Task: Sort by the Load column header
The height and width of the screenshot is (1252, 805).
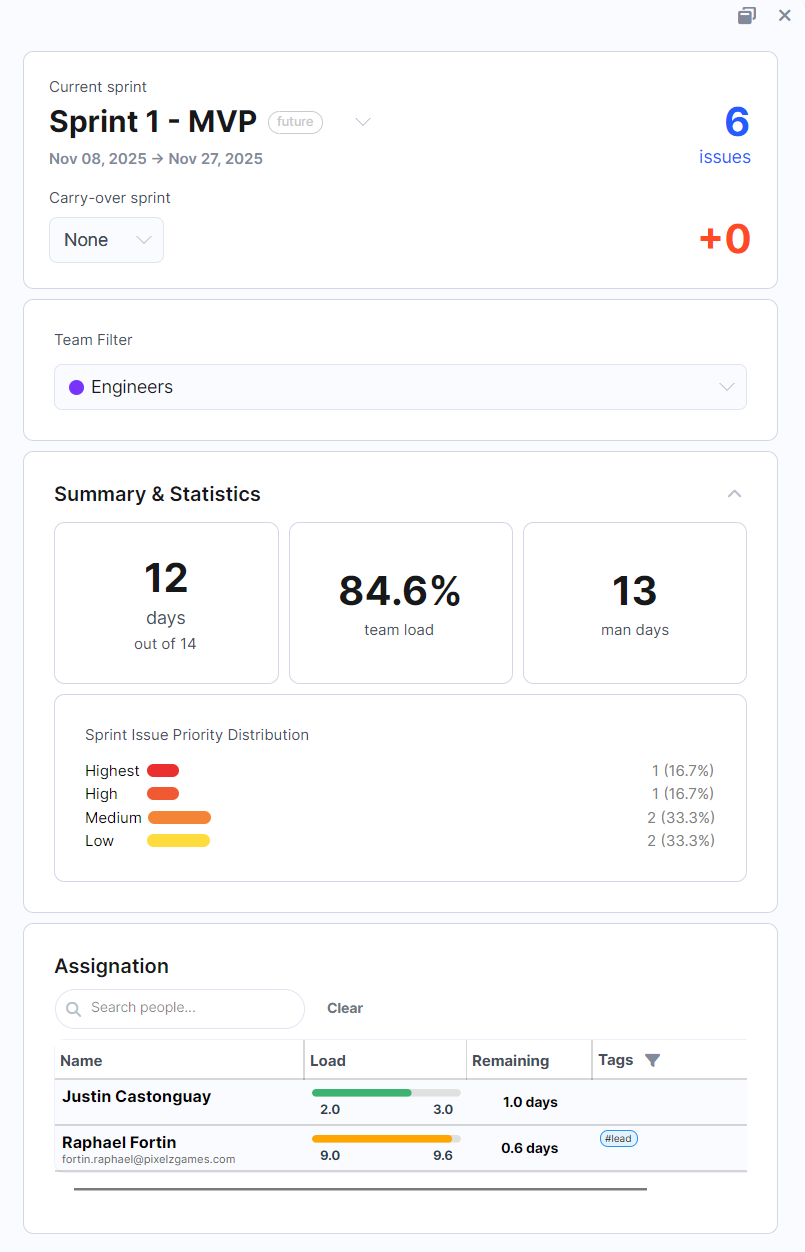Action: [x=328, y=1061]
